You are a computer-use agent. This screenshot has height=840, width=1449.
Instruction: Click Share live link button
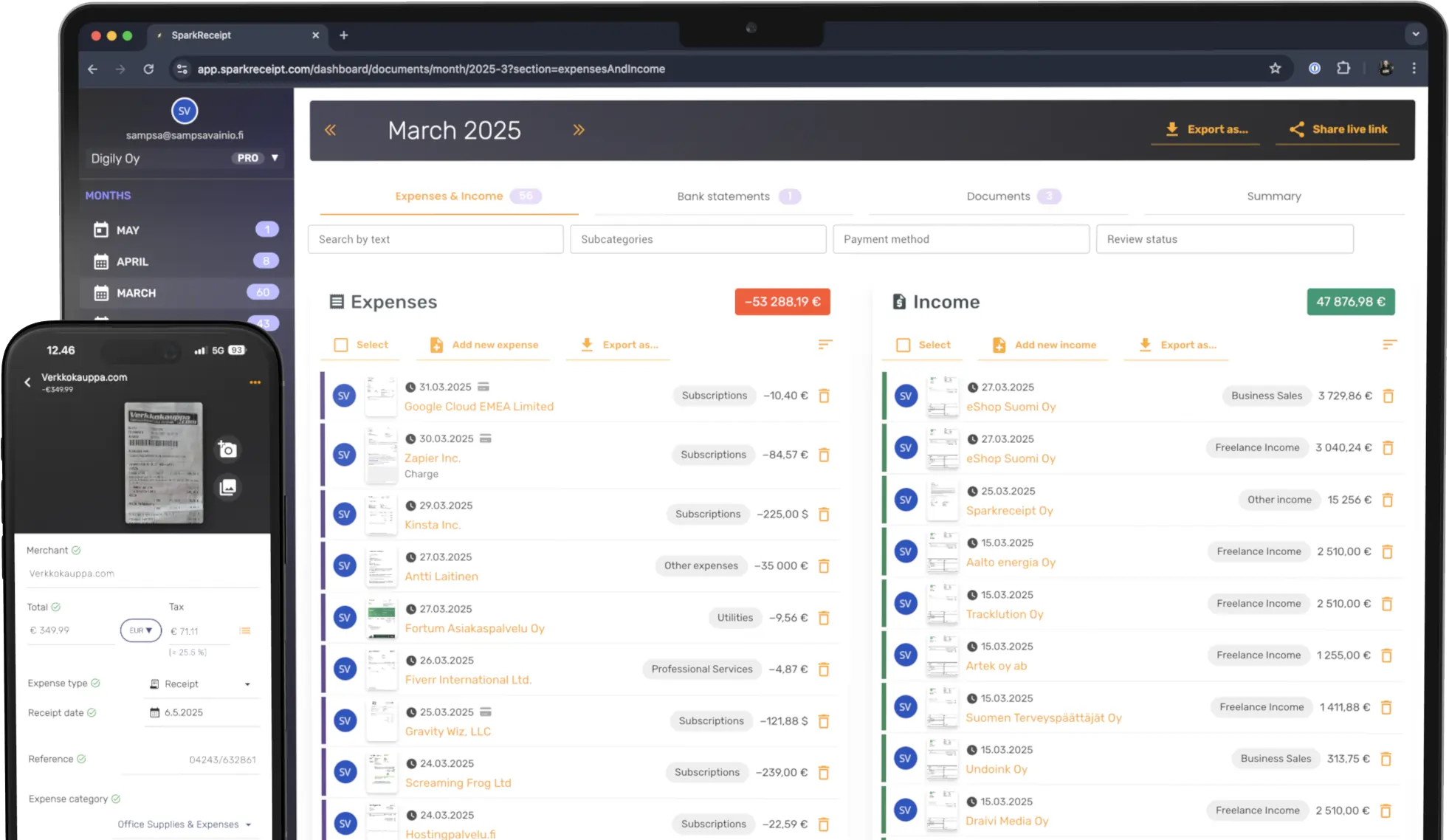1338,129
